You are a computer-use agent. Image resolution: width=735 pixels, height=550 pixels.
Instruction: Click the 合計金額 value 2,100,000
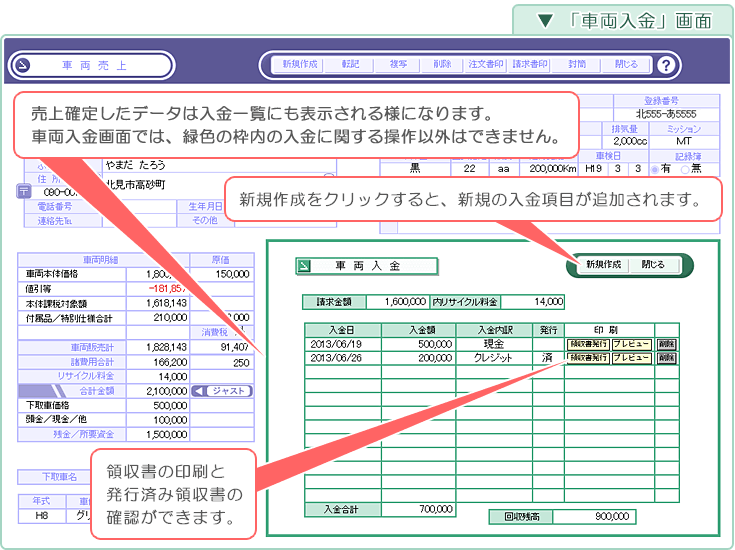point(158,391)
